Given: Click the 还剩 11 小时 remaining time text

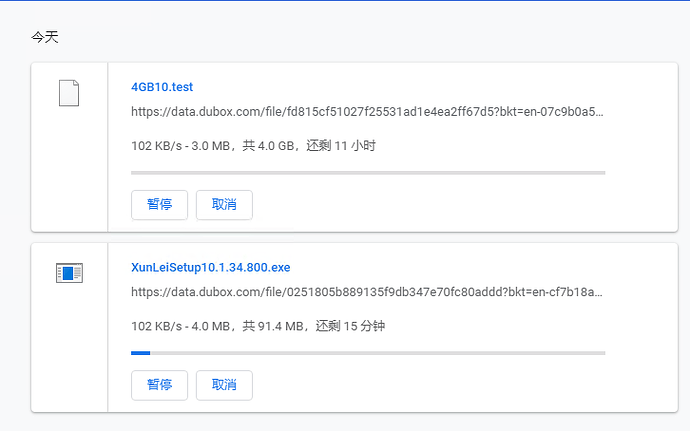Looking at the screenshot, I should tap(341, 146).
